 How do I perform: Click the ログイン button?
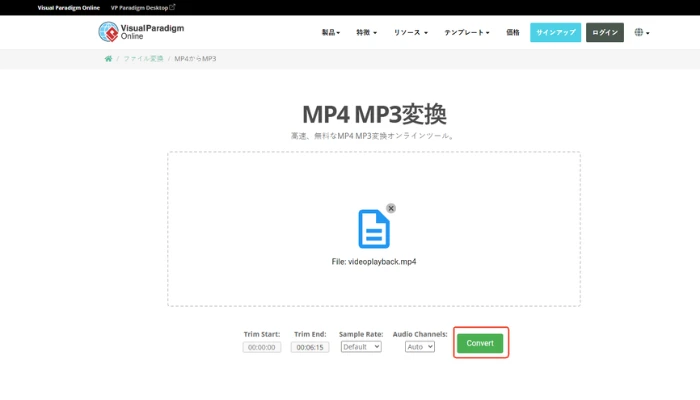click(605, 32)
